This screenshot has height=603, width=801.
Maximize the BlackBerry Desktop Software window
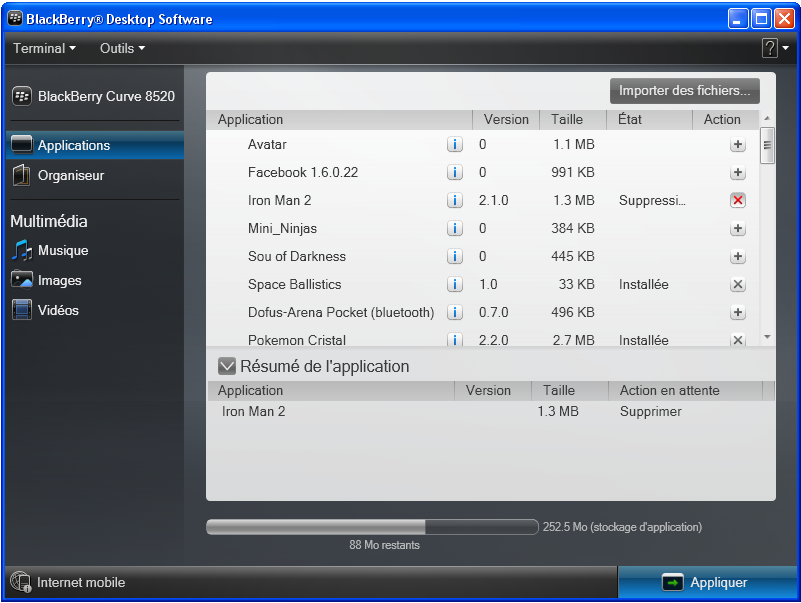coord(761,19)
